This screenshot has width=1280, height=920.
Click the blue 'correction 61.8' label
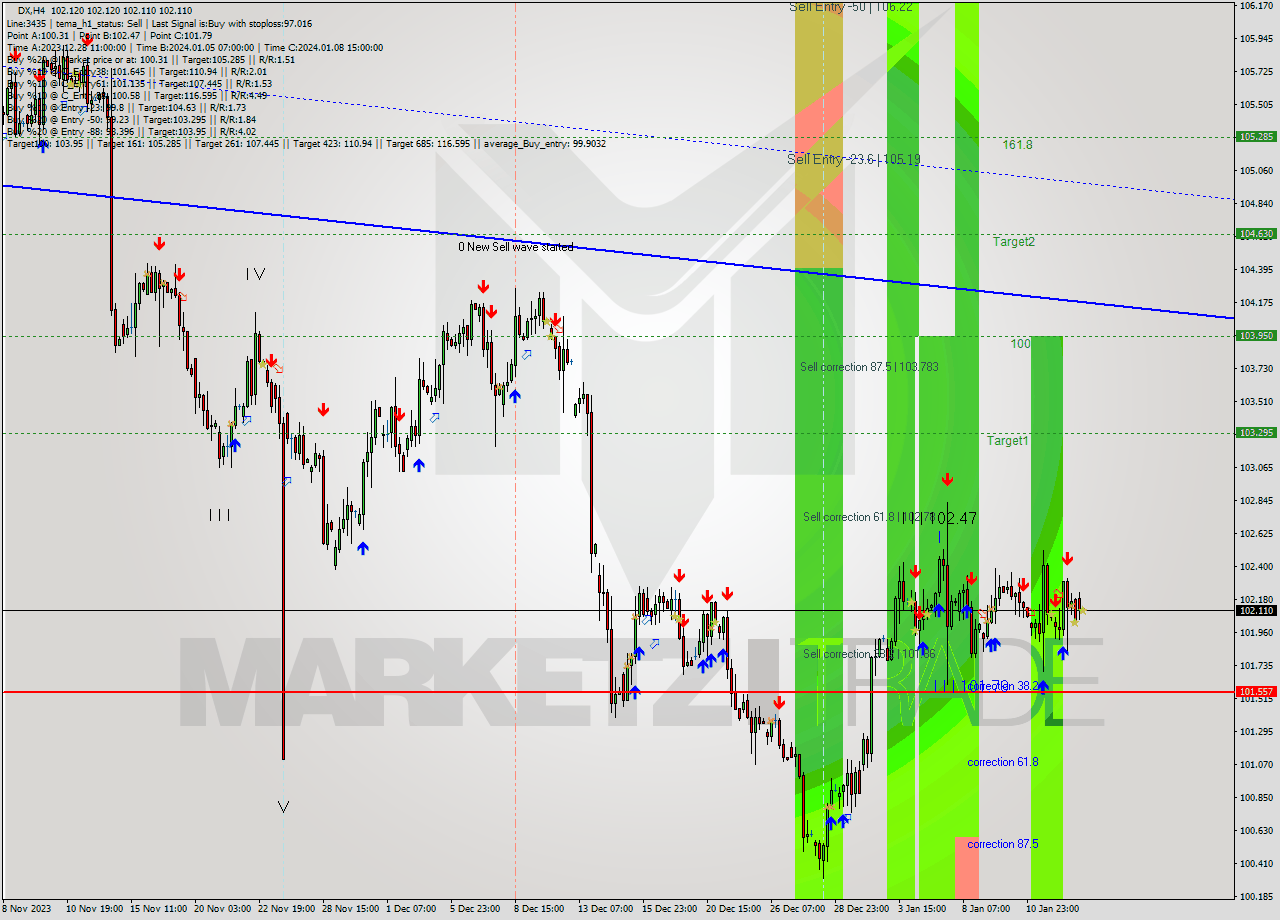pos(1002,762)
